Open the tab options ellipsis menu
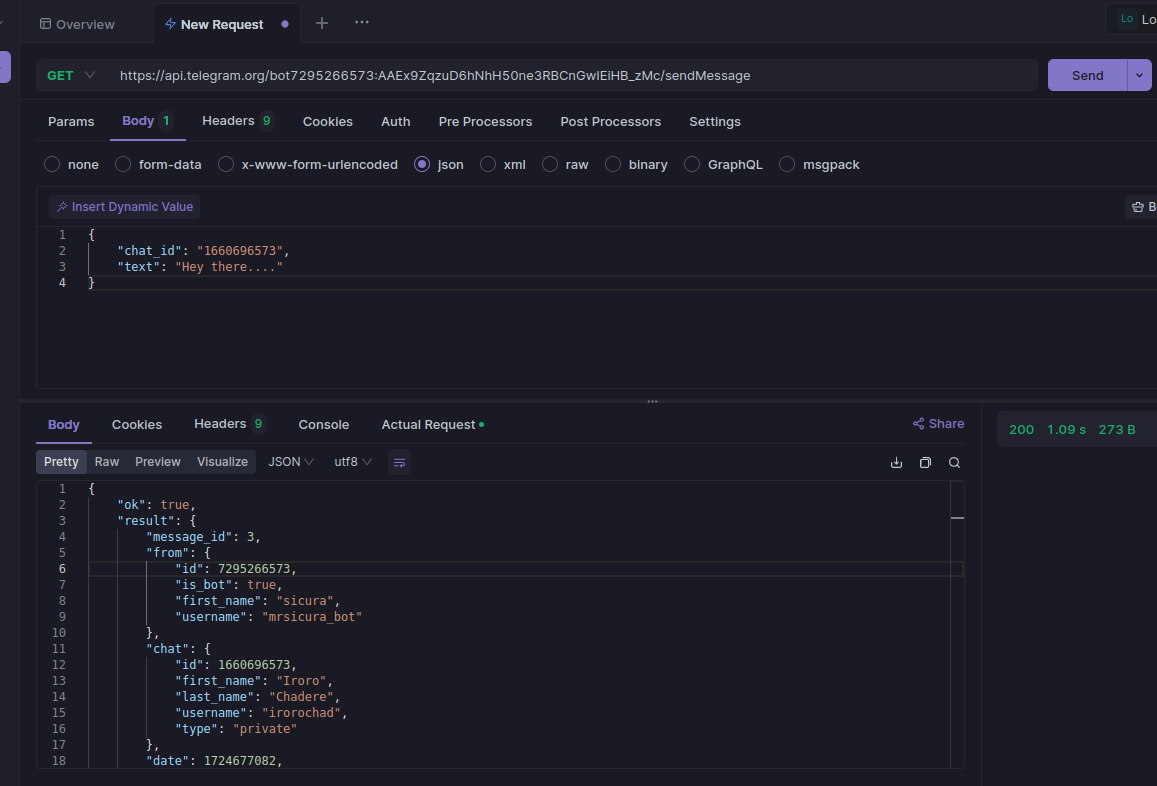 (362, 22)
